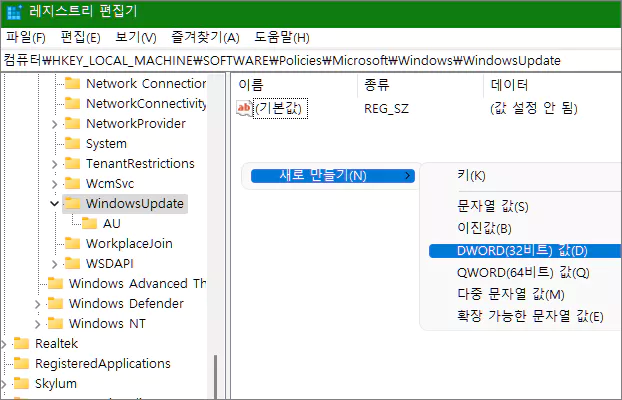Viewport: 622px width, 400px height.
Task: Collapse the WindowsUpdate key
Action: 54,204
